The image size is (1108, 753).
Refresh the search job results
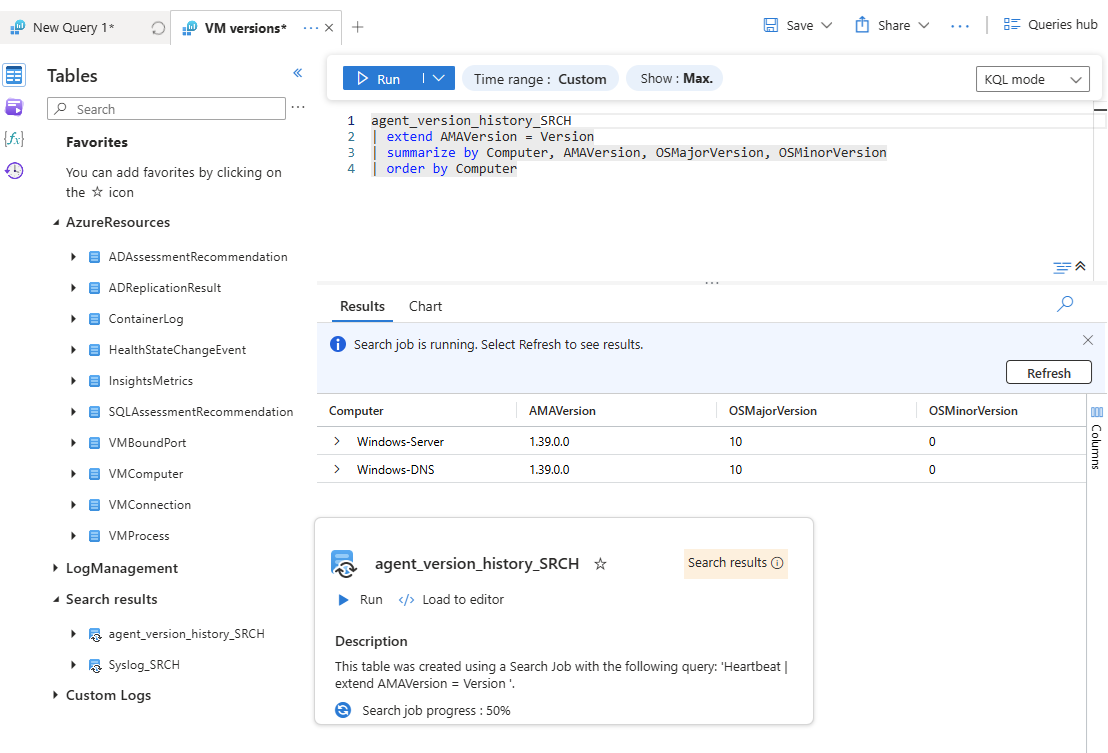click(1049, 372)
